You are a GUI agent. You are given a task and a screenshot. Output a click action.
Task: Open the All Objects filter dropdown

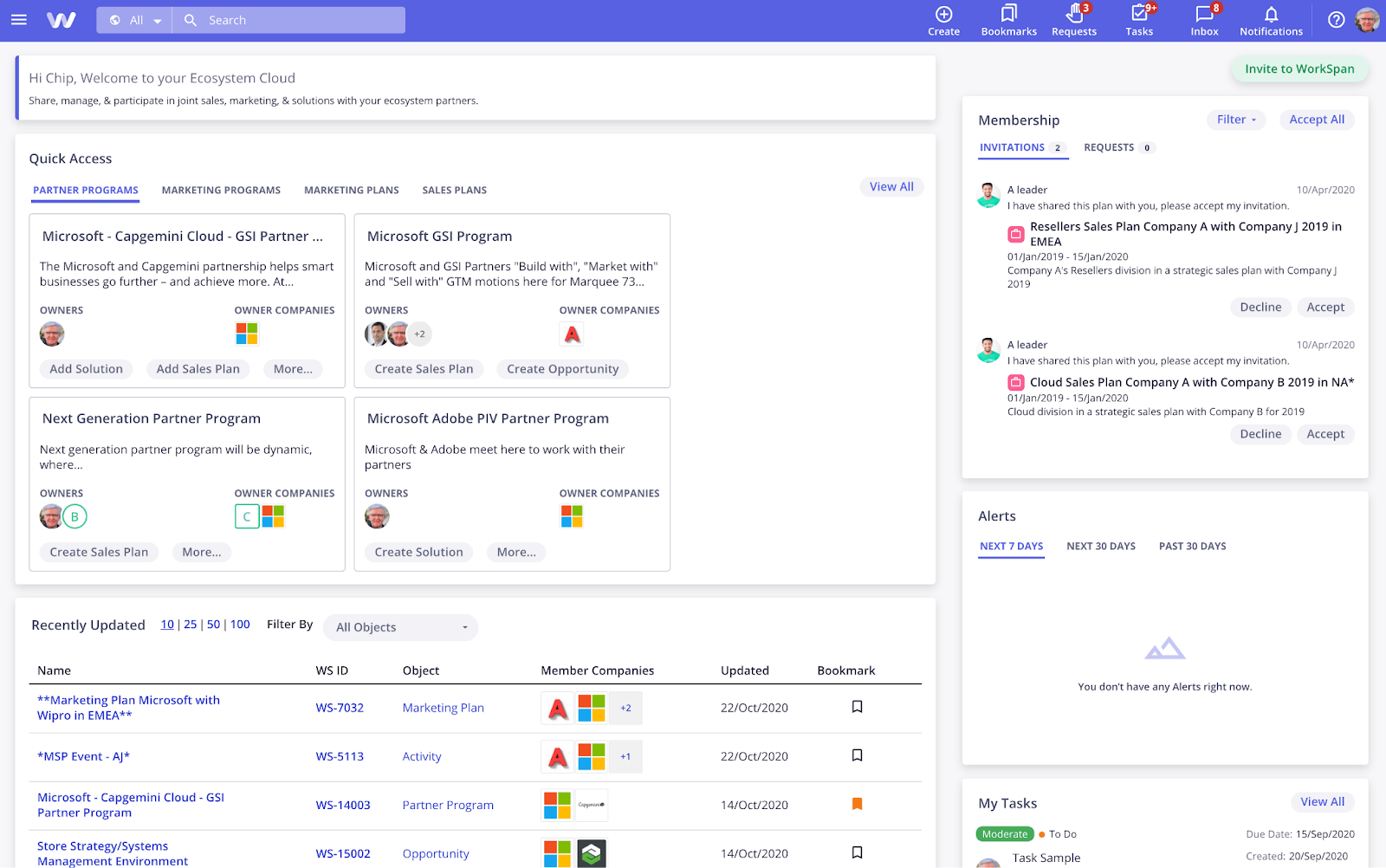pos(400,627)
